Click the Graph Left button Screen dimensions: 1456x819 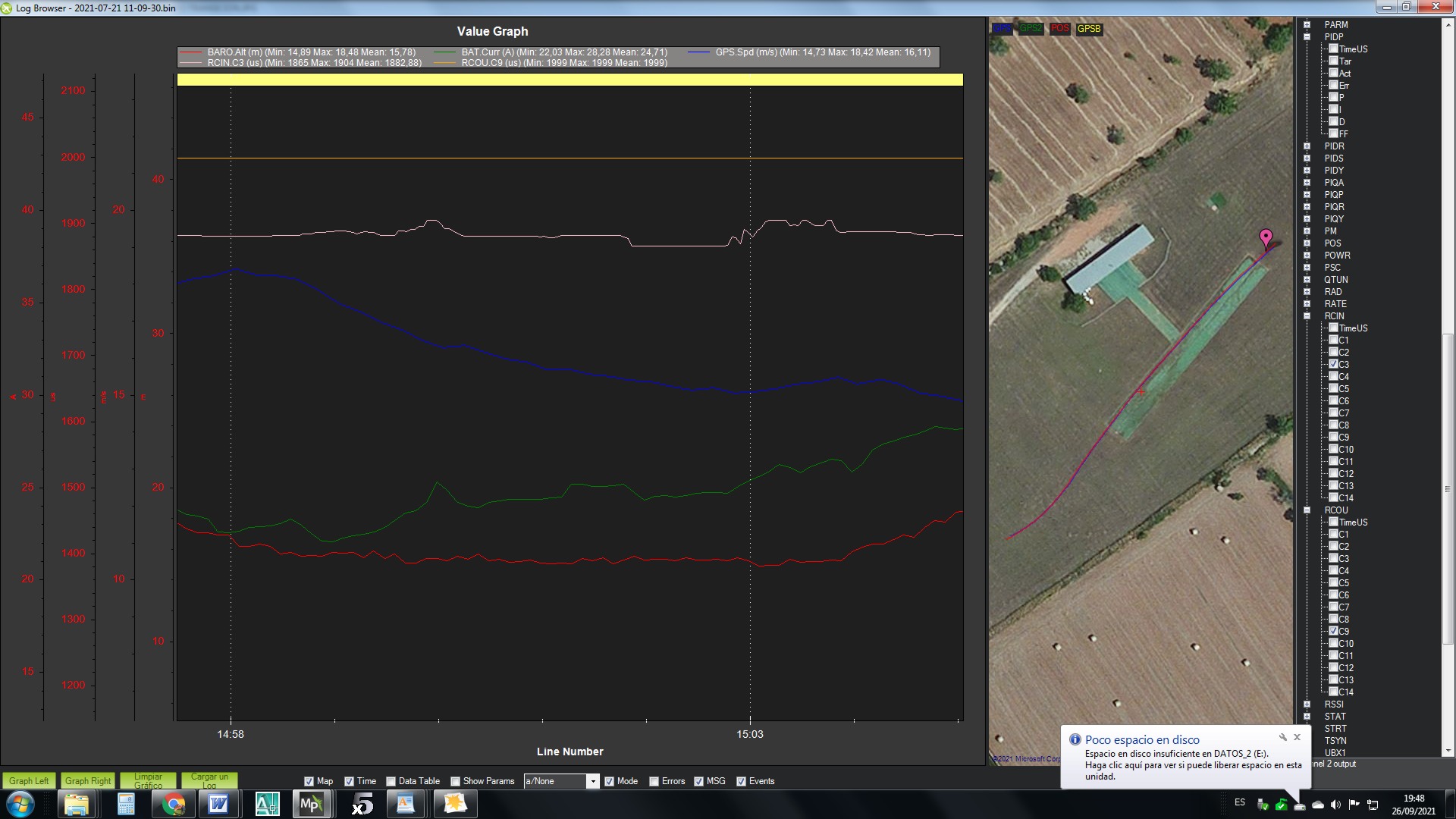pos(29,781)
